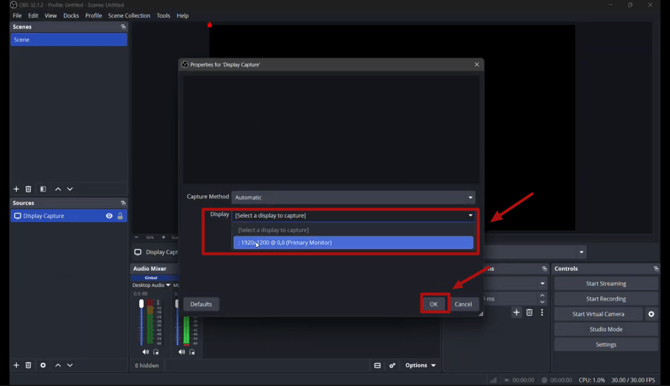The width and height of the screenshot is (670, 386).
Task: Toggle Studio Mode
Action: (605, 329)
